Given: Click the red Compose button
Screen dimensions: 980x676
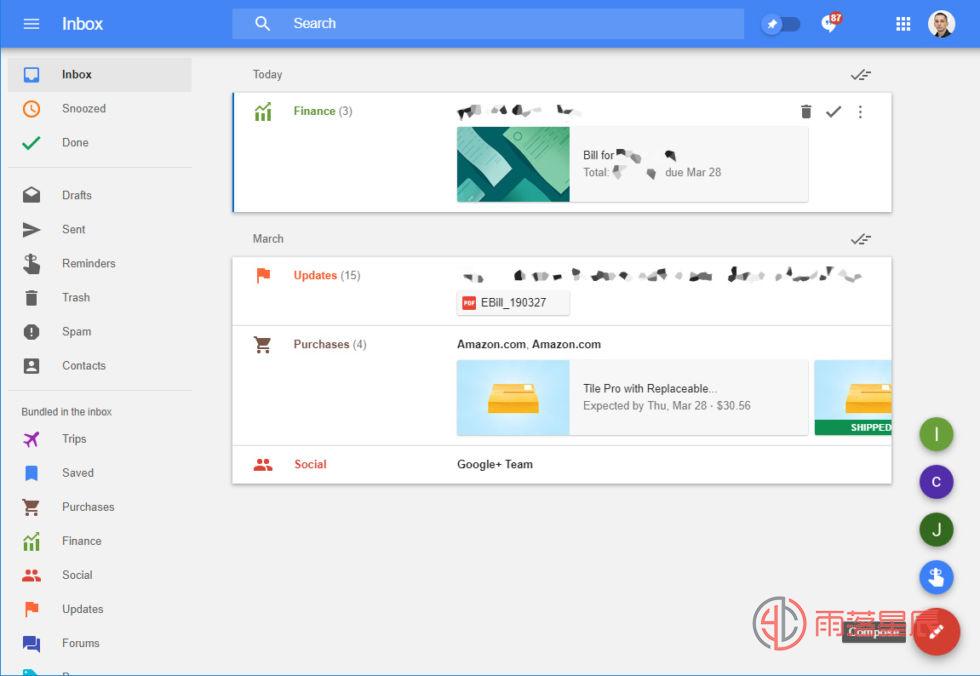Looking at the screenshot, I should [x=936, y=632].
